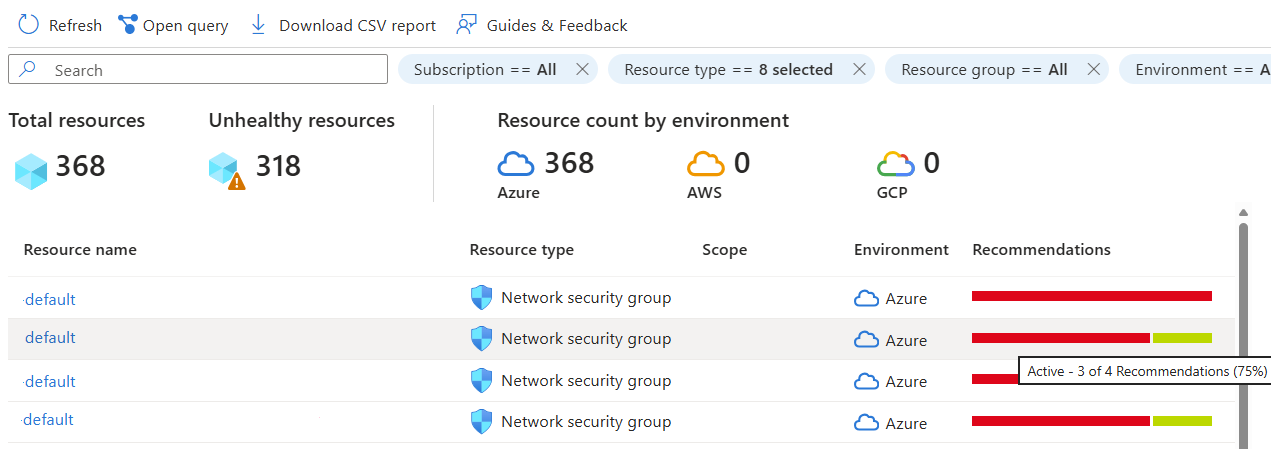This screenshot has height=449, width=1271.
Task: Open the Resource type 8 selected filter
Action: tap(728, 69)
